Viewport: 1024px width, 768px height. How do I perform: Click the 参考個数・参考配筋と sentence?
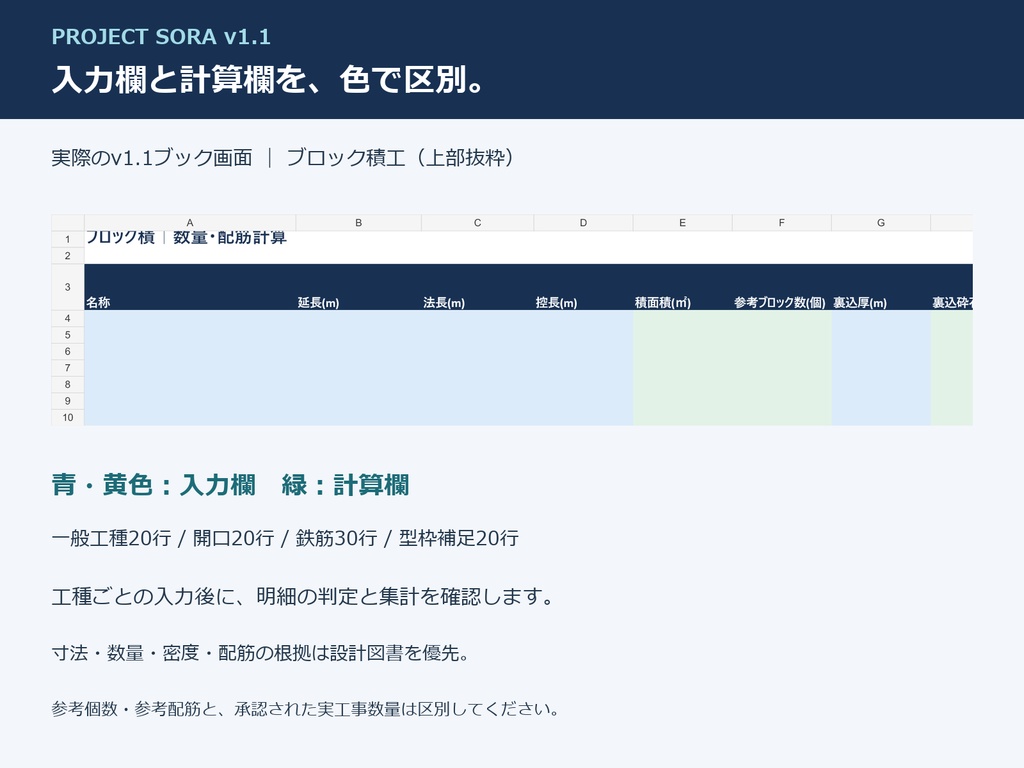click(x=305, y=709)
